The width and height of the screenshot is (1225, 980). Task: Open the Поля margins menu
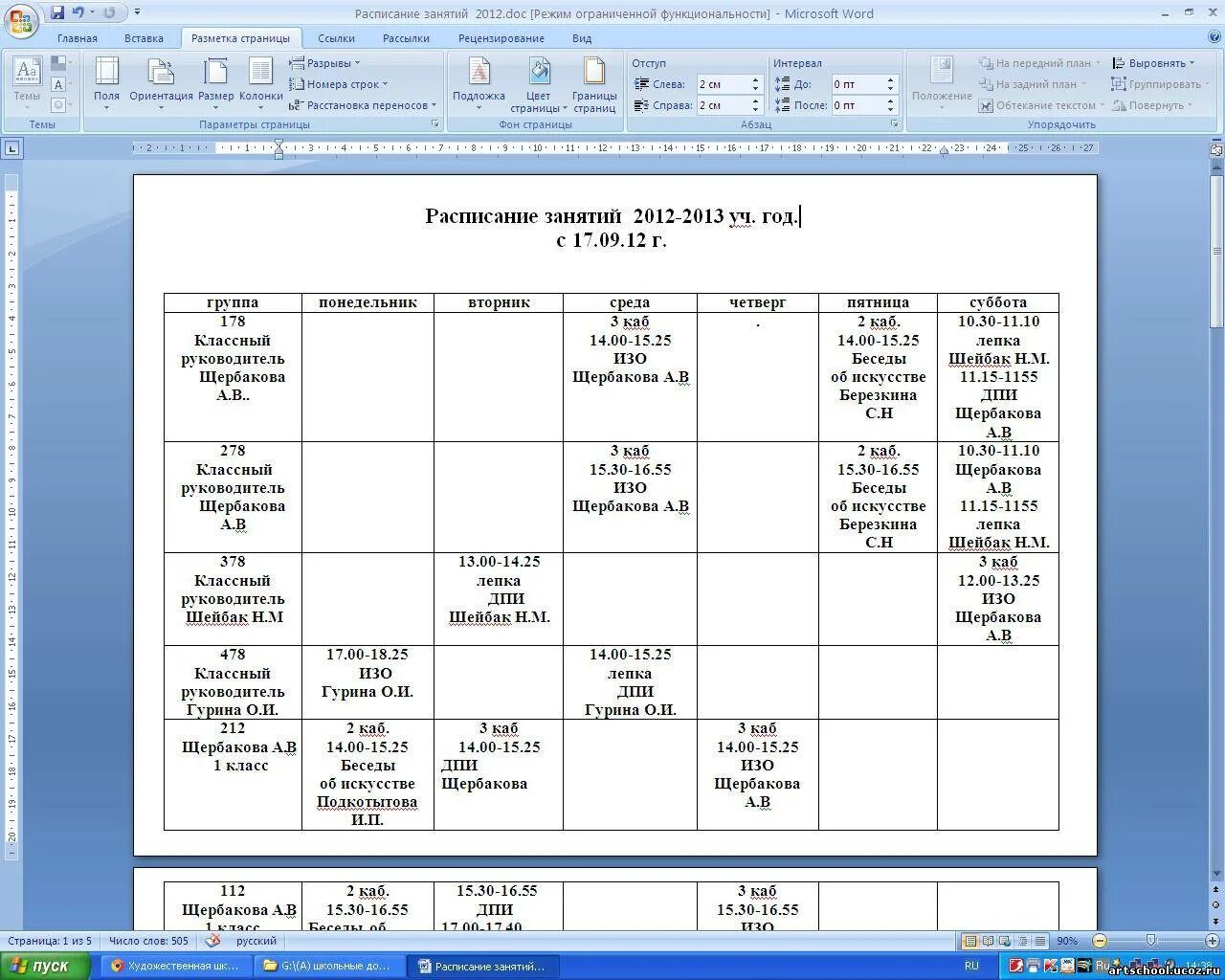[x=107, y=83]
